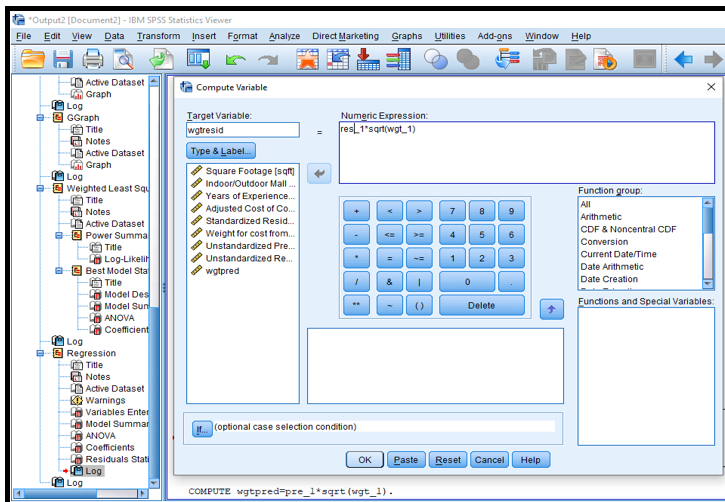Select Years of Experience variable
The height and width of the screenshot is (502, 725).
243,196
